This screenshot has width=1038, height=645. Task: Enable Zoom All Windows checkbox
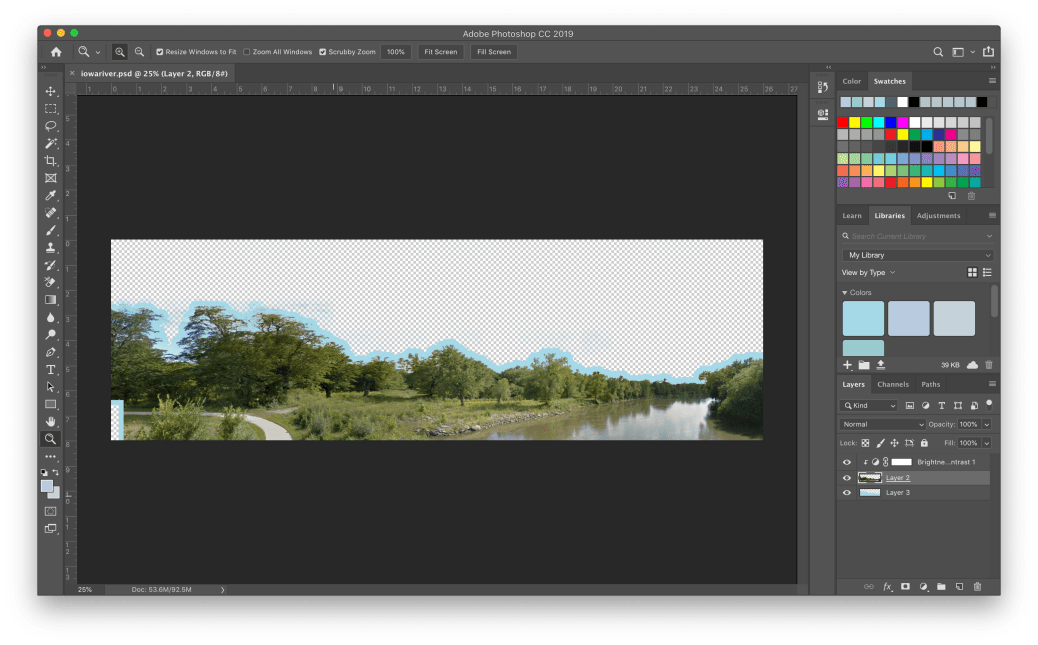pos(247,52)
